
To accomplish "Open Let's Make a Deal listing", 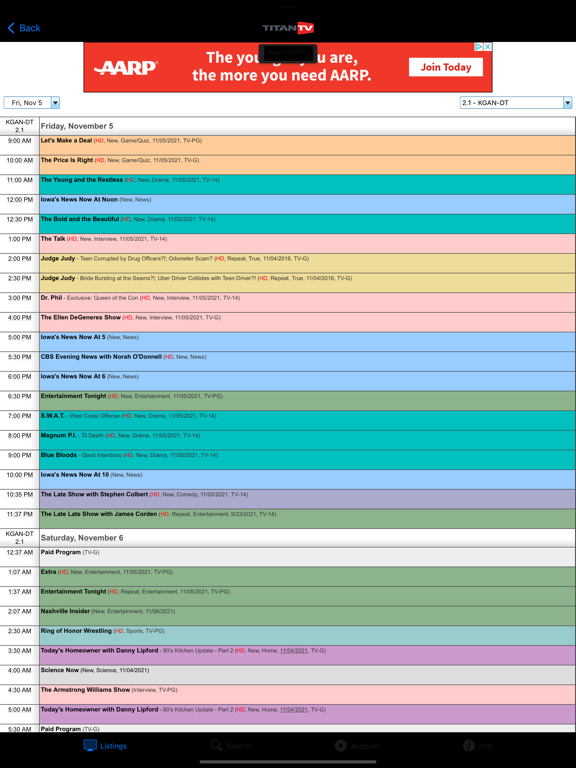I will tap(307, 145).
